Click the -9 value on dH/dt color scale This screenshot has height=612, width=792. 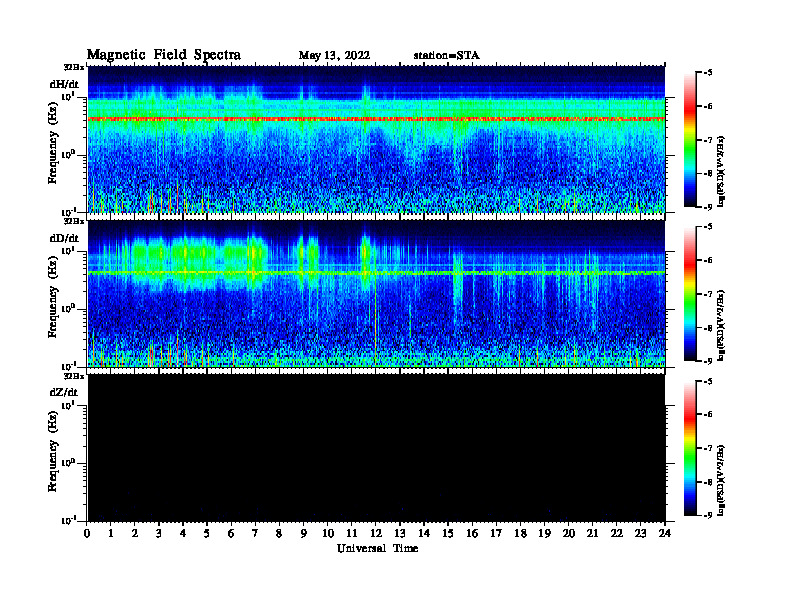[708, 207]
